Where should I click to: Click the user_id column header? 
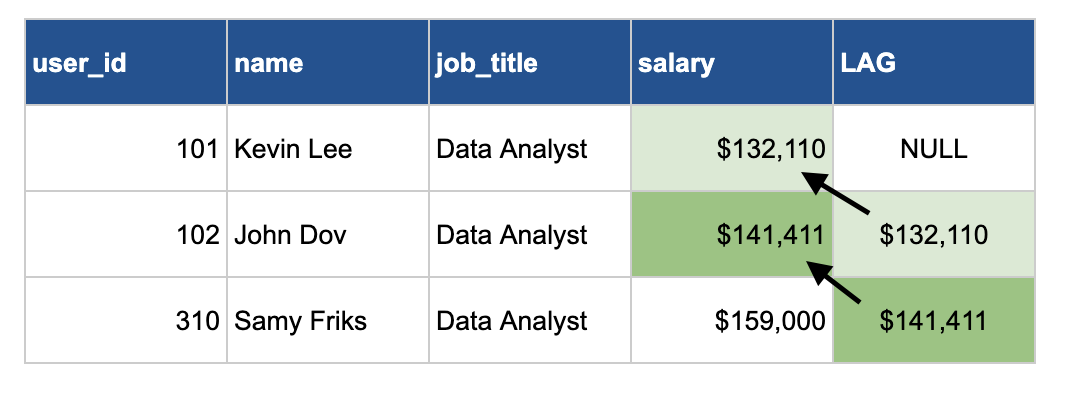click(x=125, y=63)
